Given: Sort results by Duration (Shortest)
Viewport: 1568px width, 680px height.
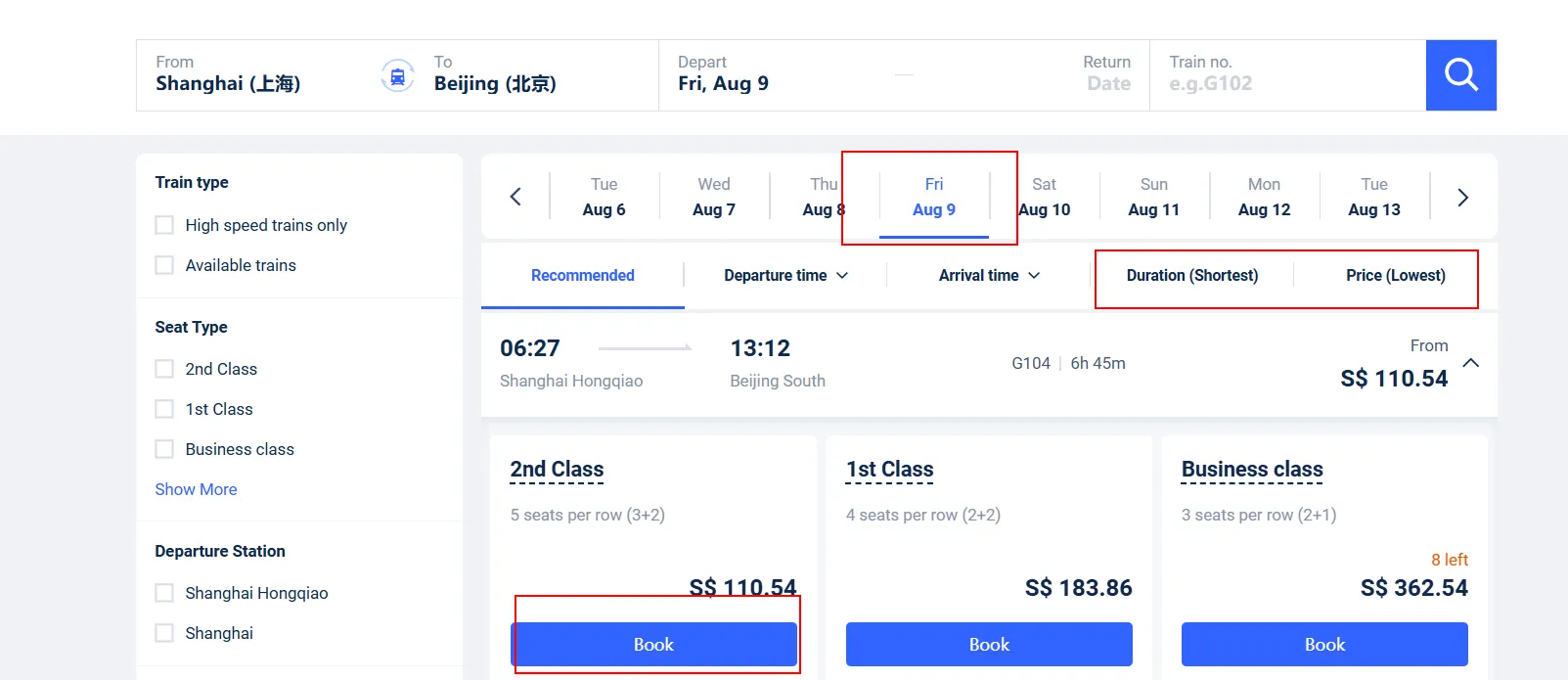Looking at the screenshot, I should click(1191, 275).
